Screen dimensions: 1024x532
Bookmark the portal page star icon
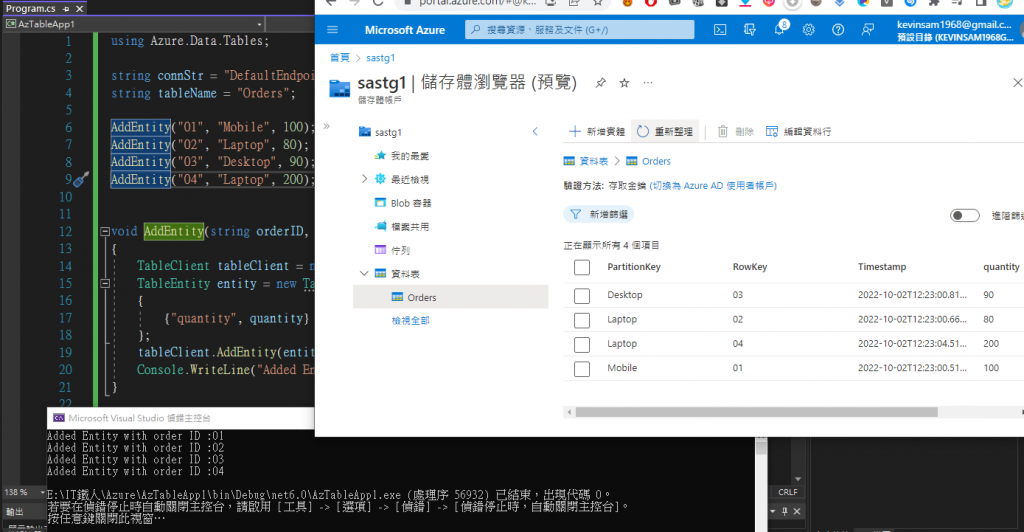pos(598,3)
